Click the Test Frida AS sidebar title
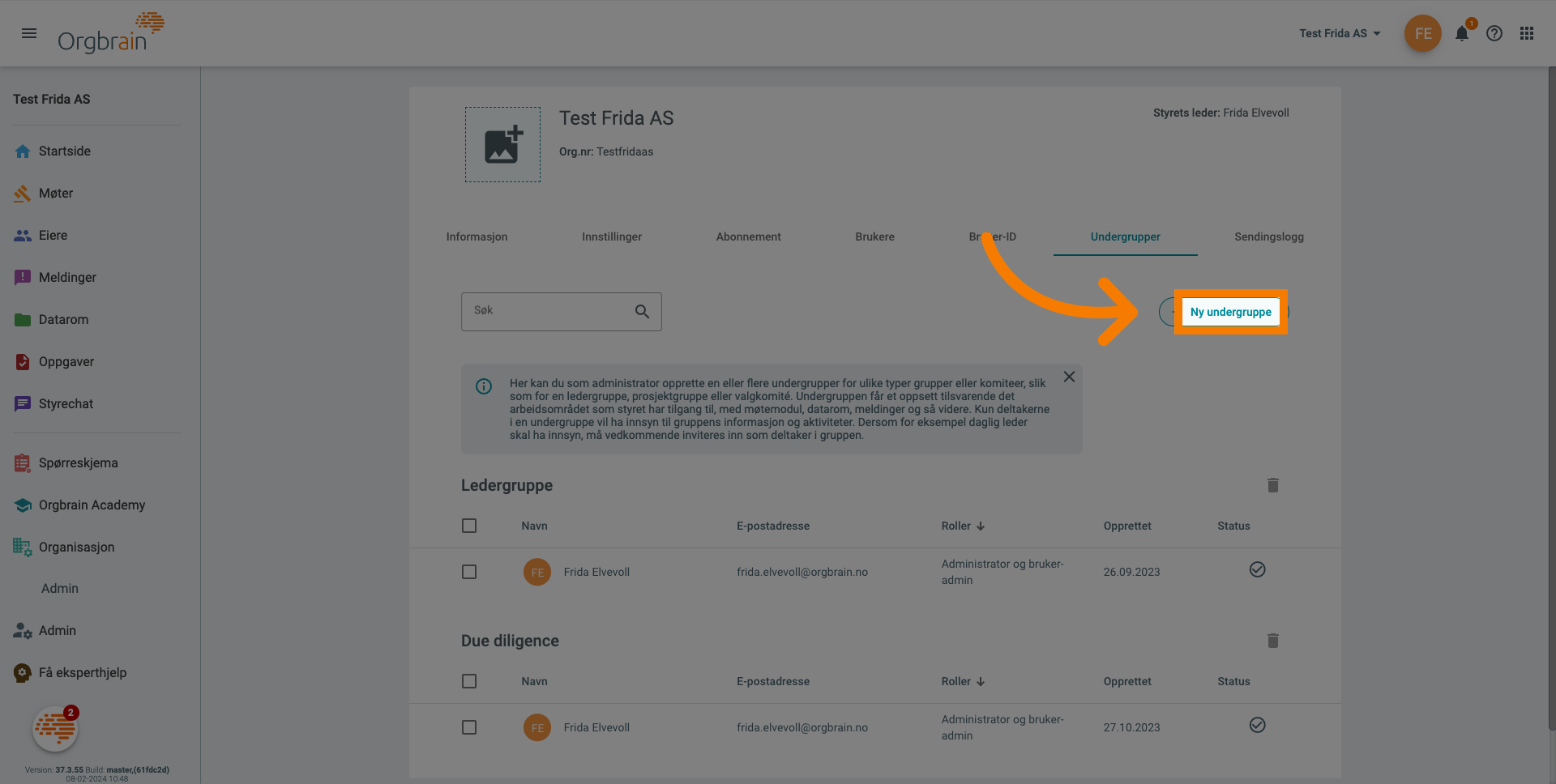The image size is (1556, 784). click(52, 100)
